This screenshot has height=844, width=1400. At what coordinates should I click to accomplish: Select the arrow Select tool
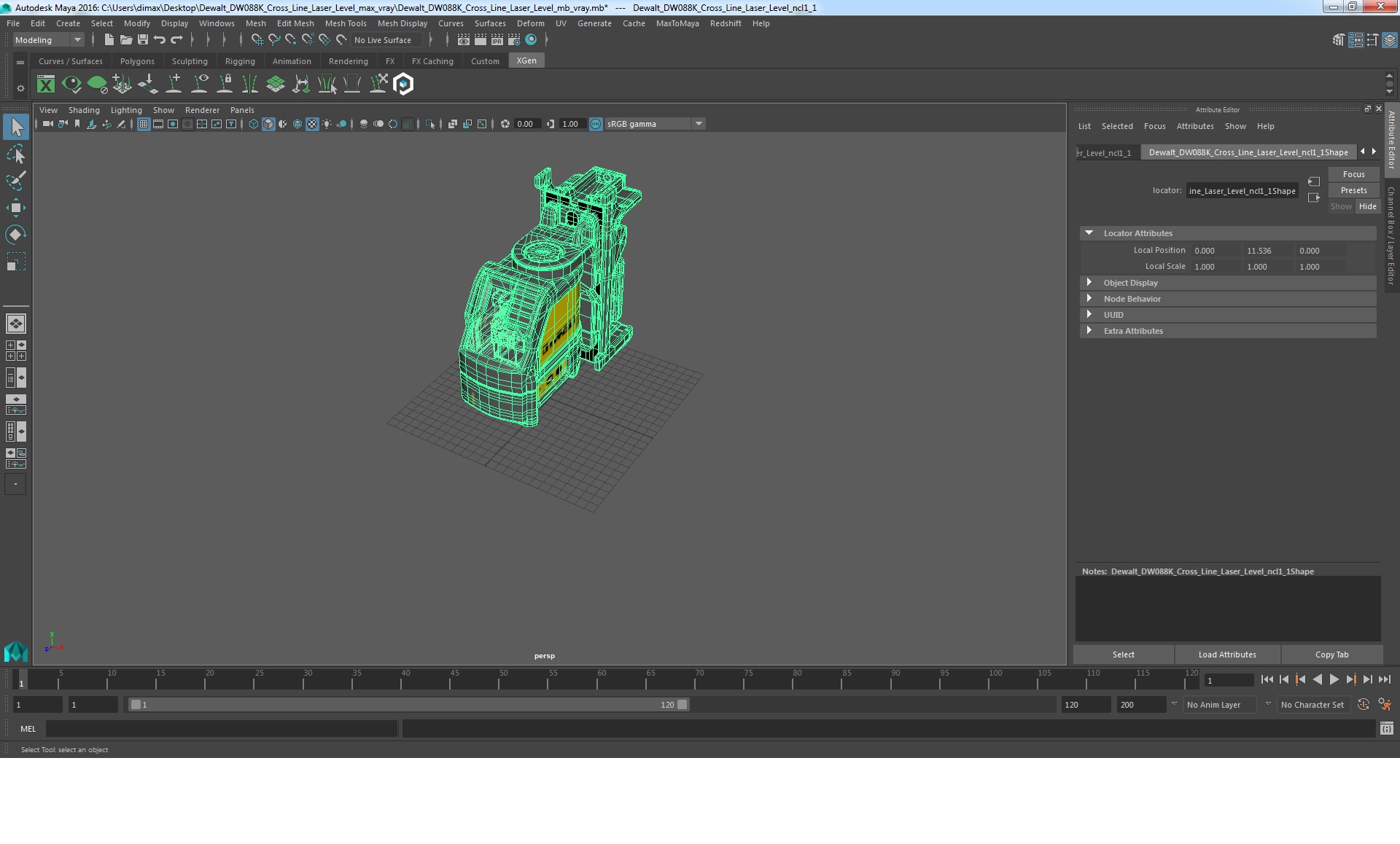pos(16,127)
